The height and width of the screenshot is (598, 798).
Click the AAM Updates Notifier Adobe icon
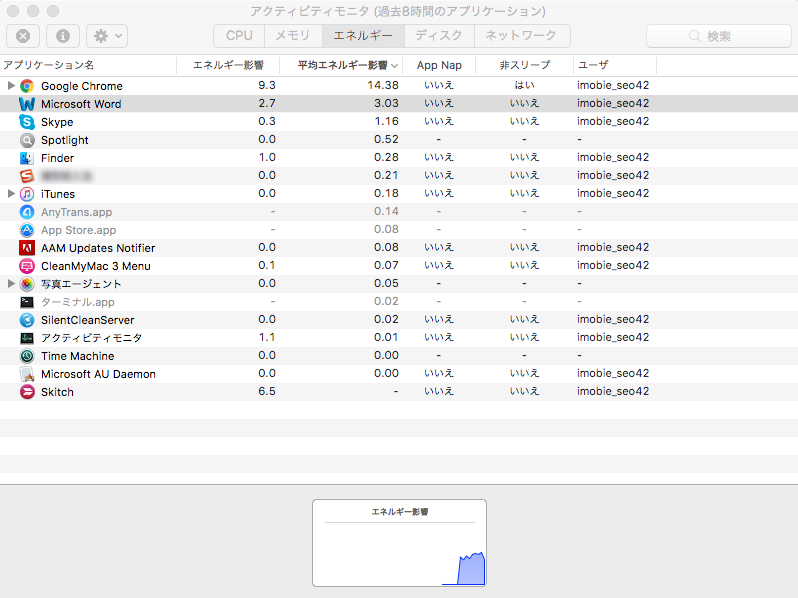click(x=27, y=248)
